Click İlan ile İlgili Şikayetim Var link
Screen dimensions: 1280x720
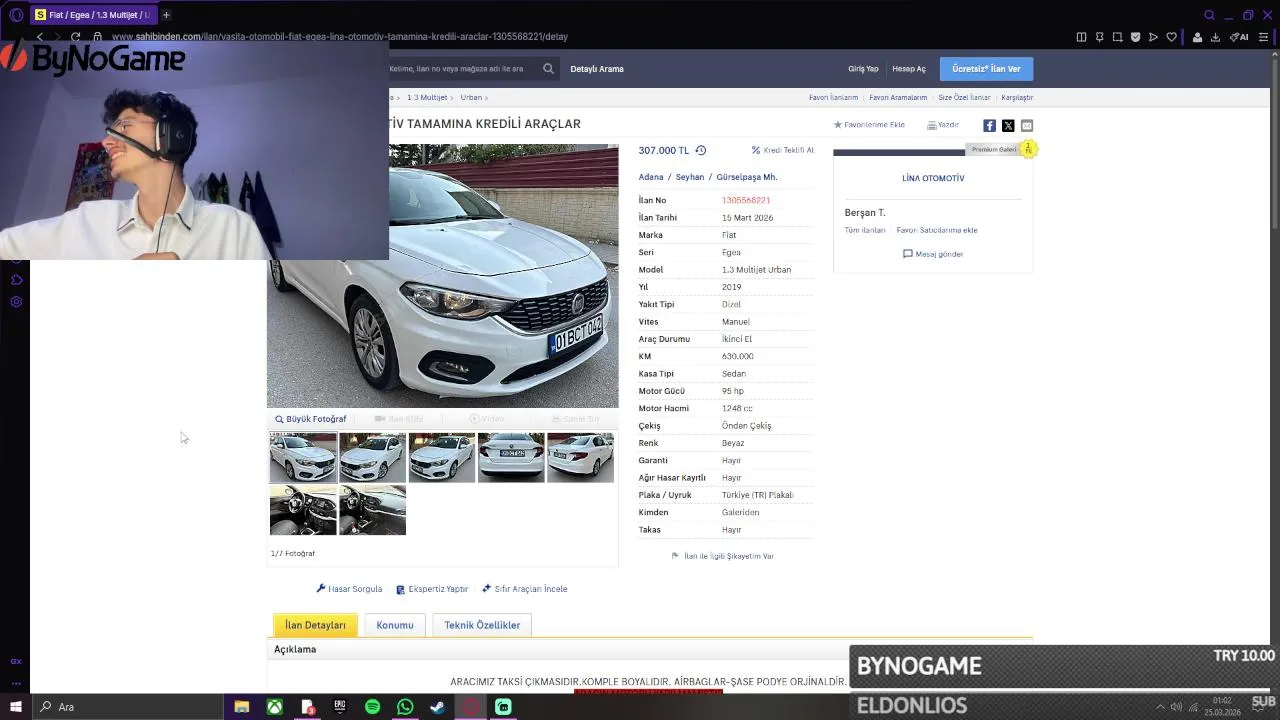(722, 556)
